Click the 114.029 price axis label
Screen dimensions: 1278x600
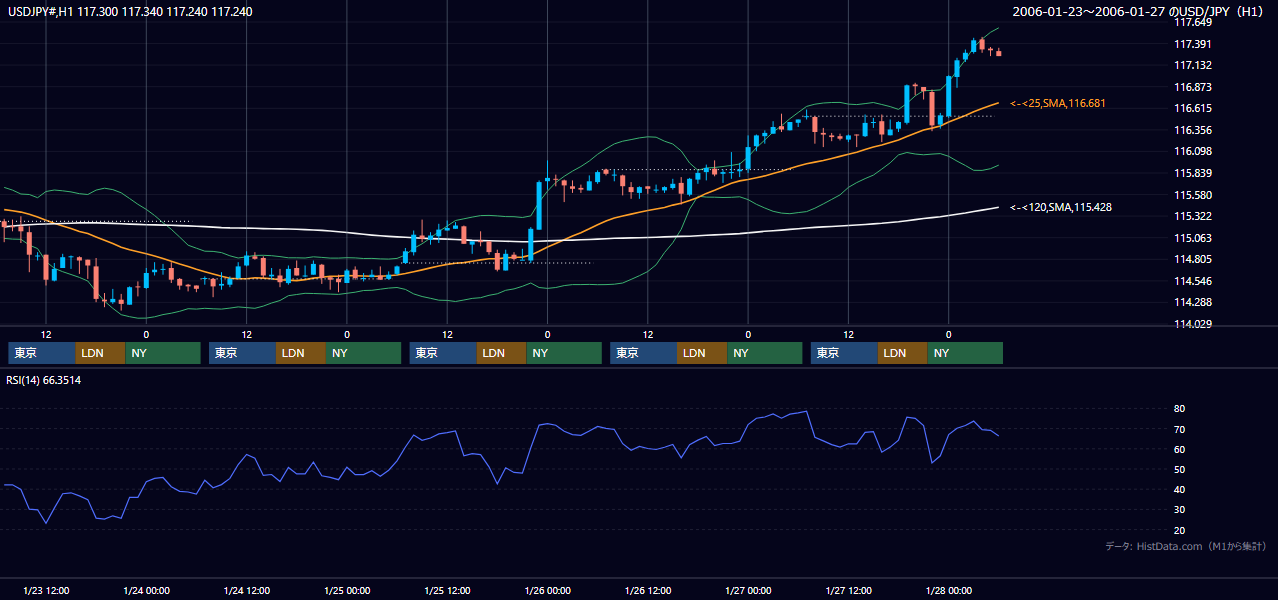coord(1193,324)
